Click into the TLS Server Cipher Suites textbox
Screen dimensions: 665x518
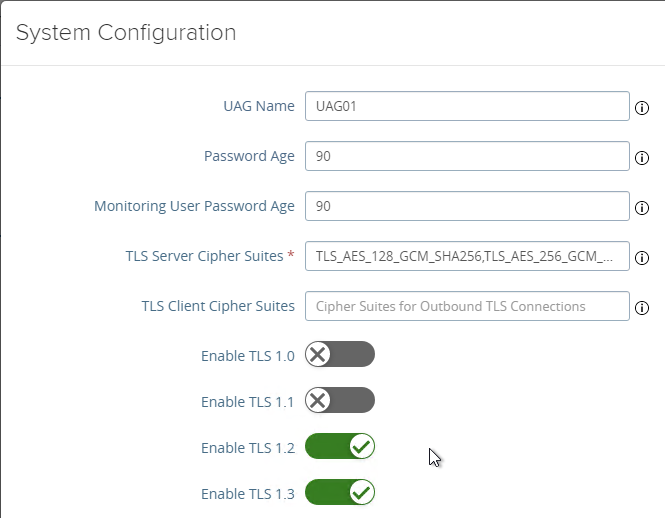[466, 256]
